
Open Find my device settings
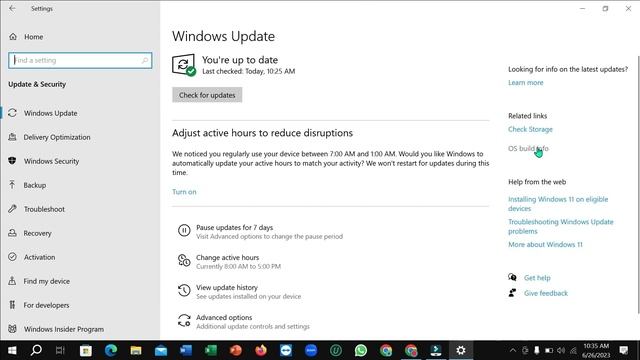click(x=47, y=281)
